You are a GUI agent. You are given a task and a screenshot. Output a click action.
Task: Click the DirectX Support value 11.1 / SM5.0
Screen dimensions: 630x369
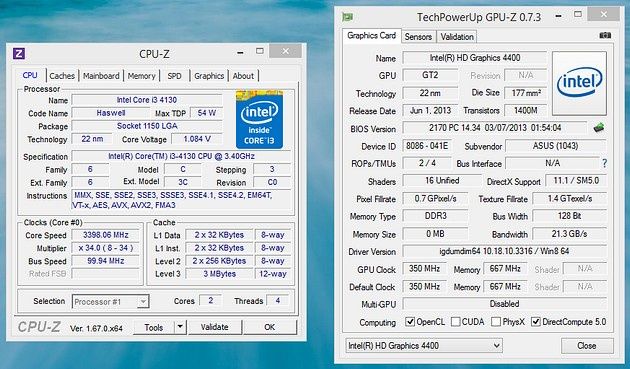(576, 180)
